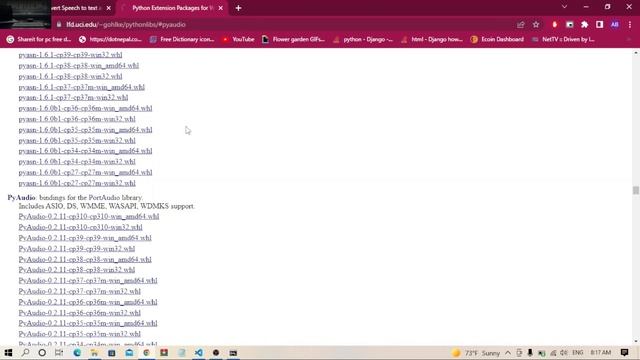This screenshot has width=640, height=360.
Task: Show hidden system tray icons chevron
Action: [508, 353]
